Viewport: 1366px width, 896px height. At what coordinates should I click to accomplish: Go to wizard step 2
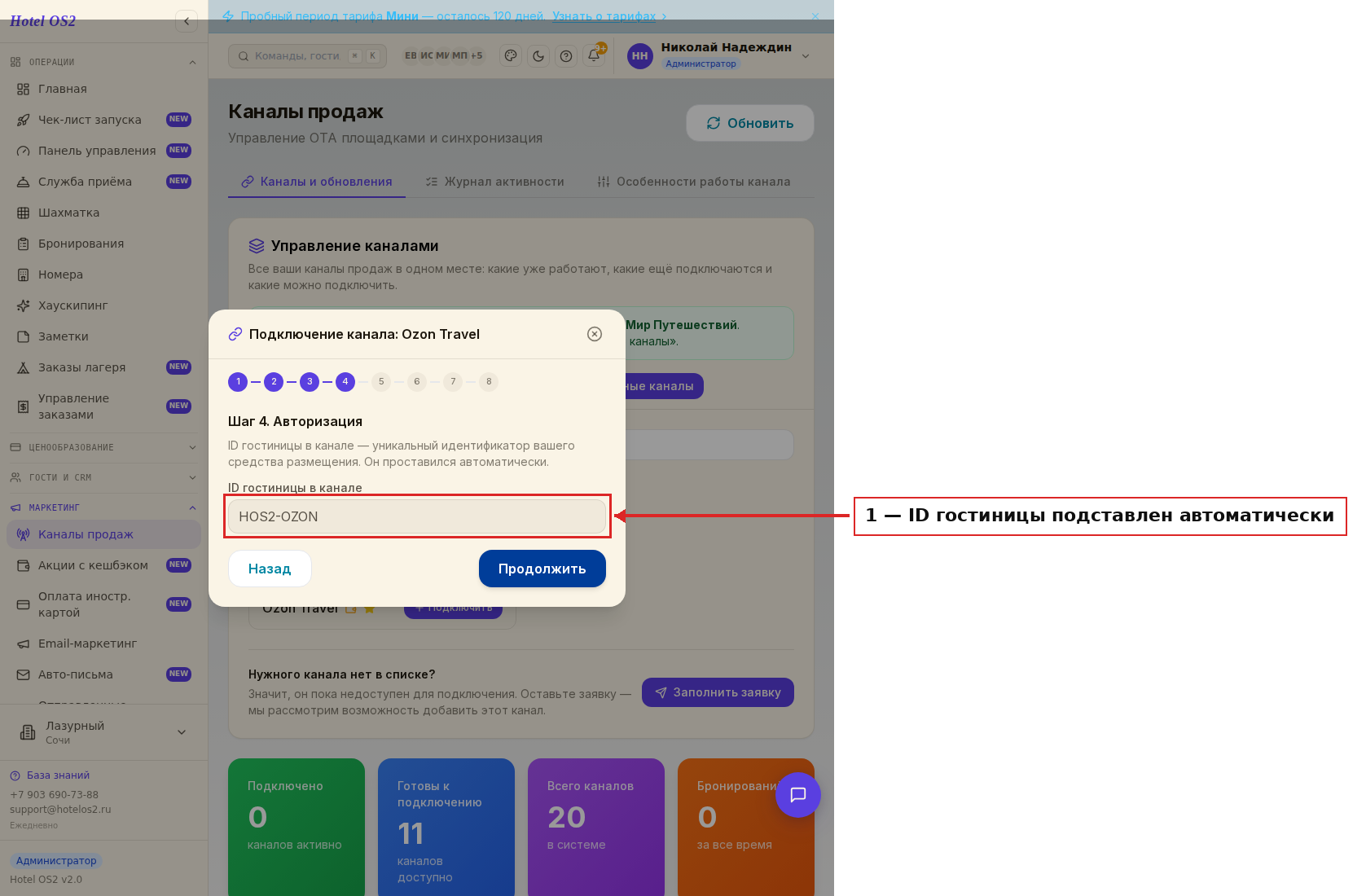tap(274, 381)
